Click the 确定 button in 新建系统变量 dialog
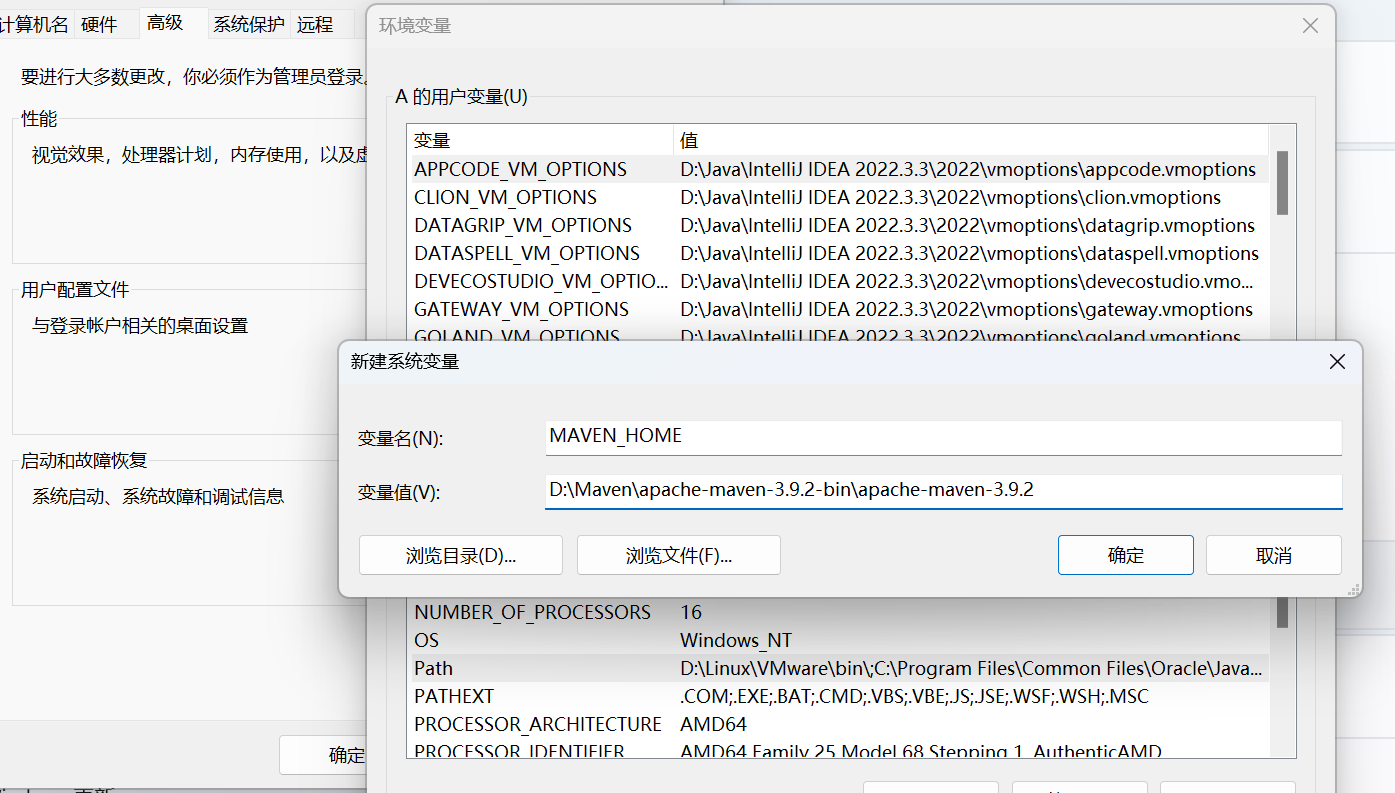The image size is (1395, 793). [x=1126, y=555]
